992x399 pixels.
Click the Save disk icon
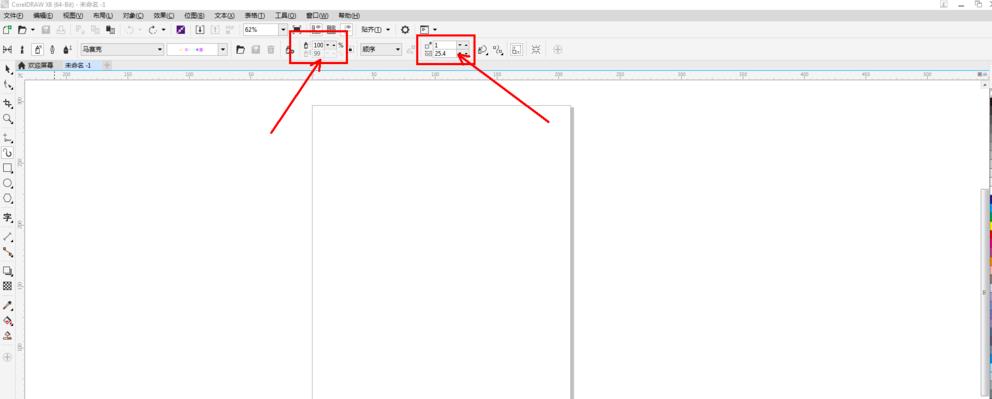pos(46,30)
